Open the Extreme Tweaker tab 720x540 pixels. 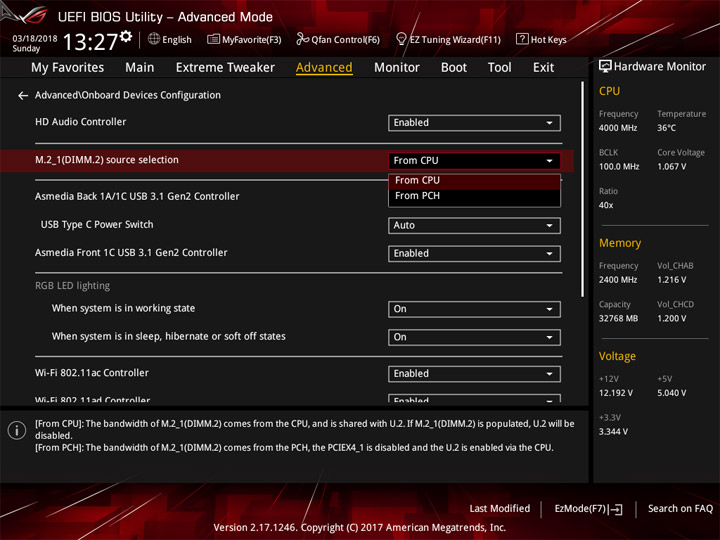tap(225, 68)
